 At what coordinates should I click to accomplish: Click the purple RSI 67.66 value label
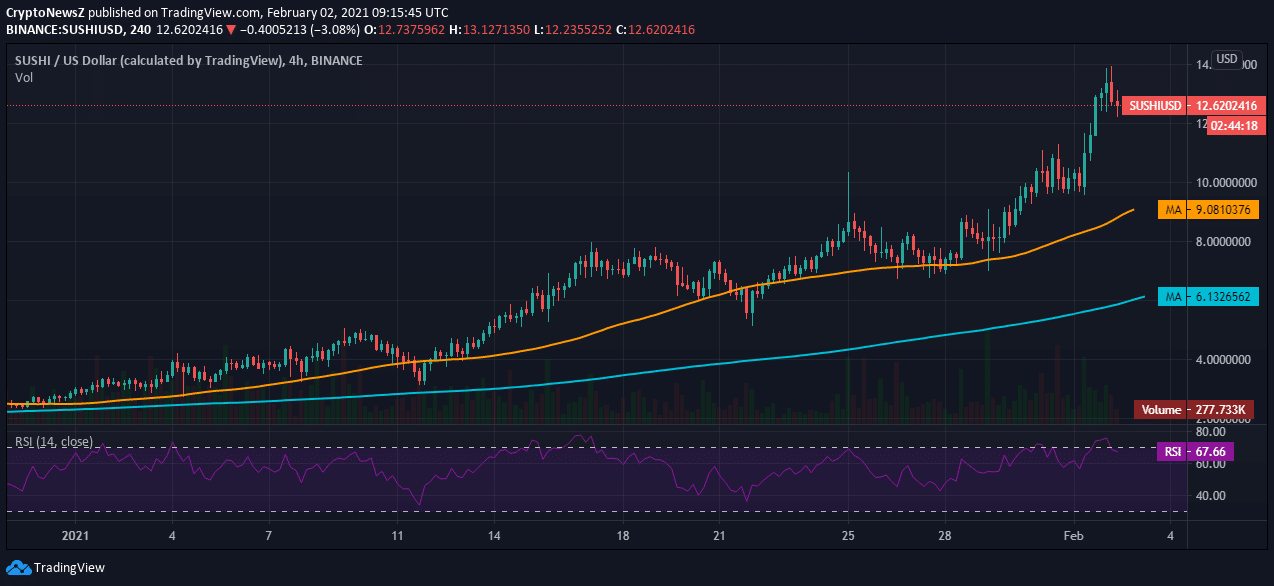1196,452
